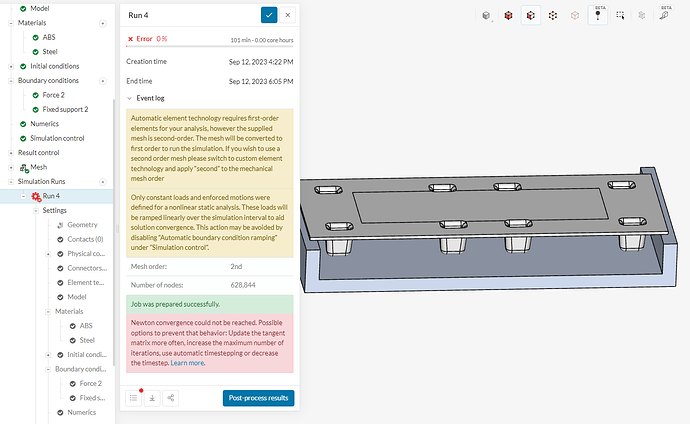Click the tree panel vertical scrollbar
The height and width of the screenshot is (424, 690).
[114, 233]
